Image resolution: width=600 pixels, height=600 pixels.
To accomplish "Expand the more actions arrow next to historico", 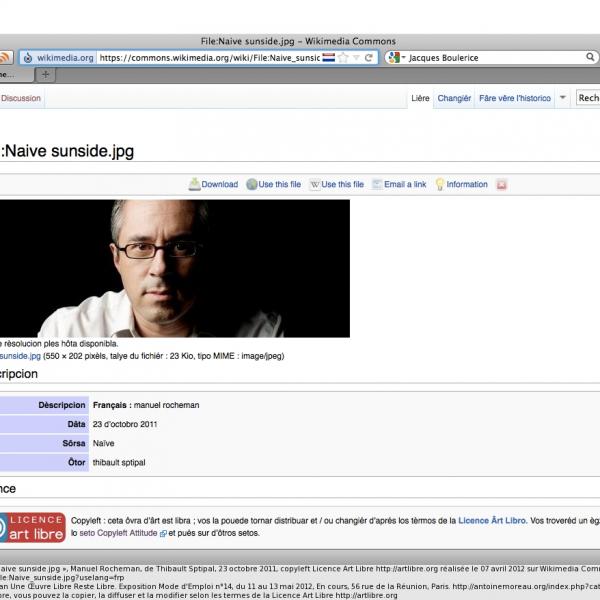I will pos(562,98).
